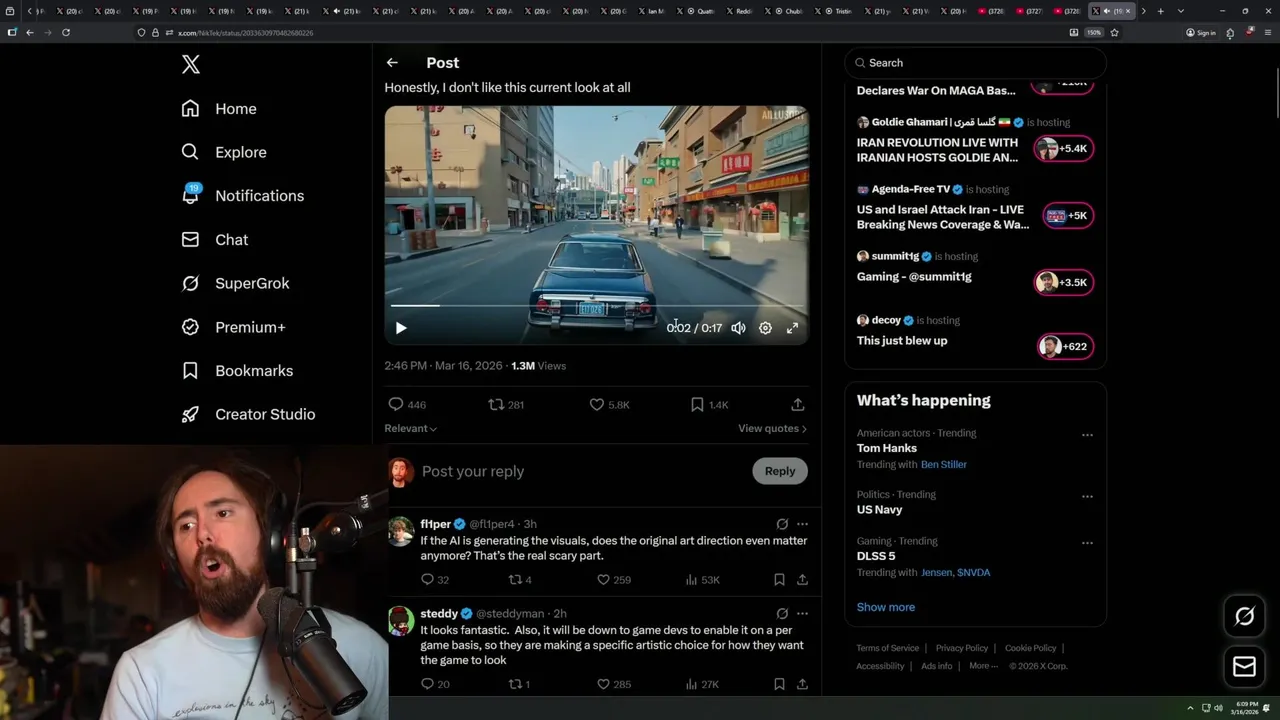Repost fl1per's comment with 4

click(x=520, y=580)
